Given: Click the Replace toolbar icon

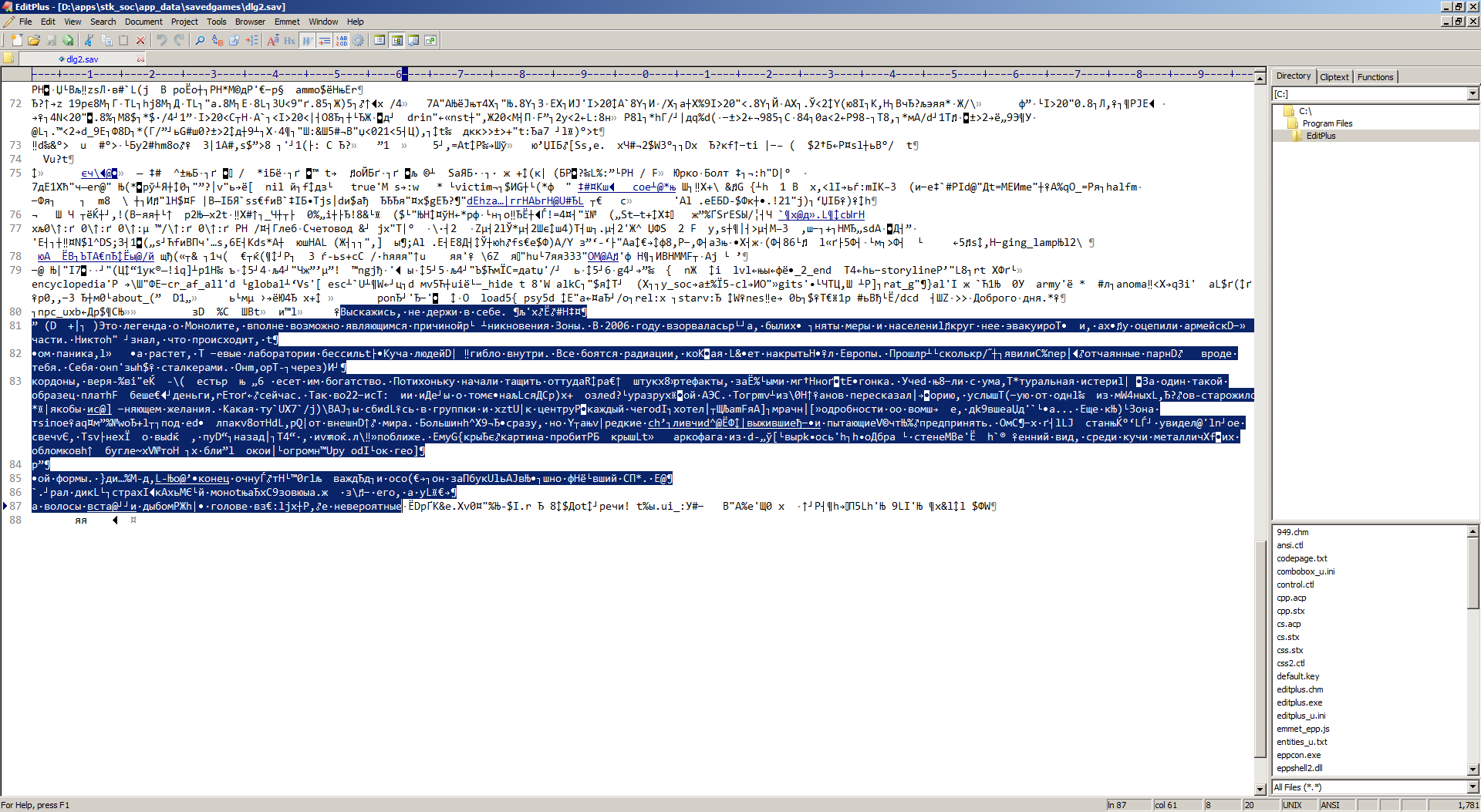Looking at the screenshot, I should pos(217,40).
